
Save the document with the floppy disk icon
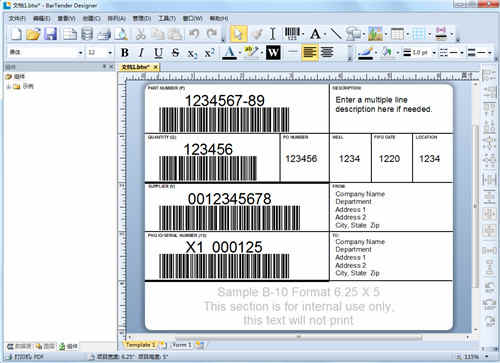coord(50,34)
